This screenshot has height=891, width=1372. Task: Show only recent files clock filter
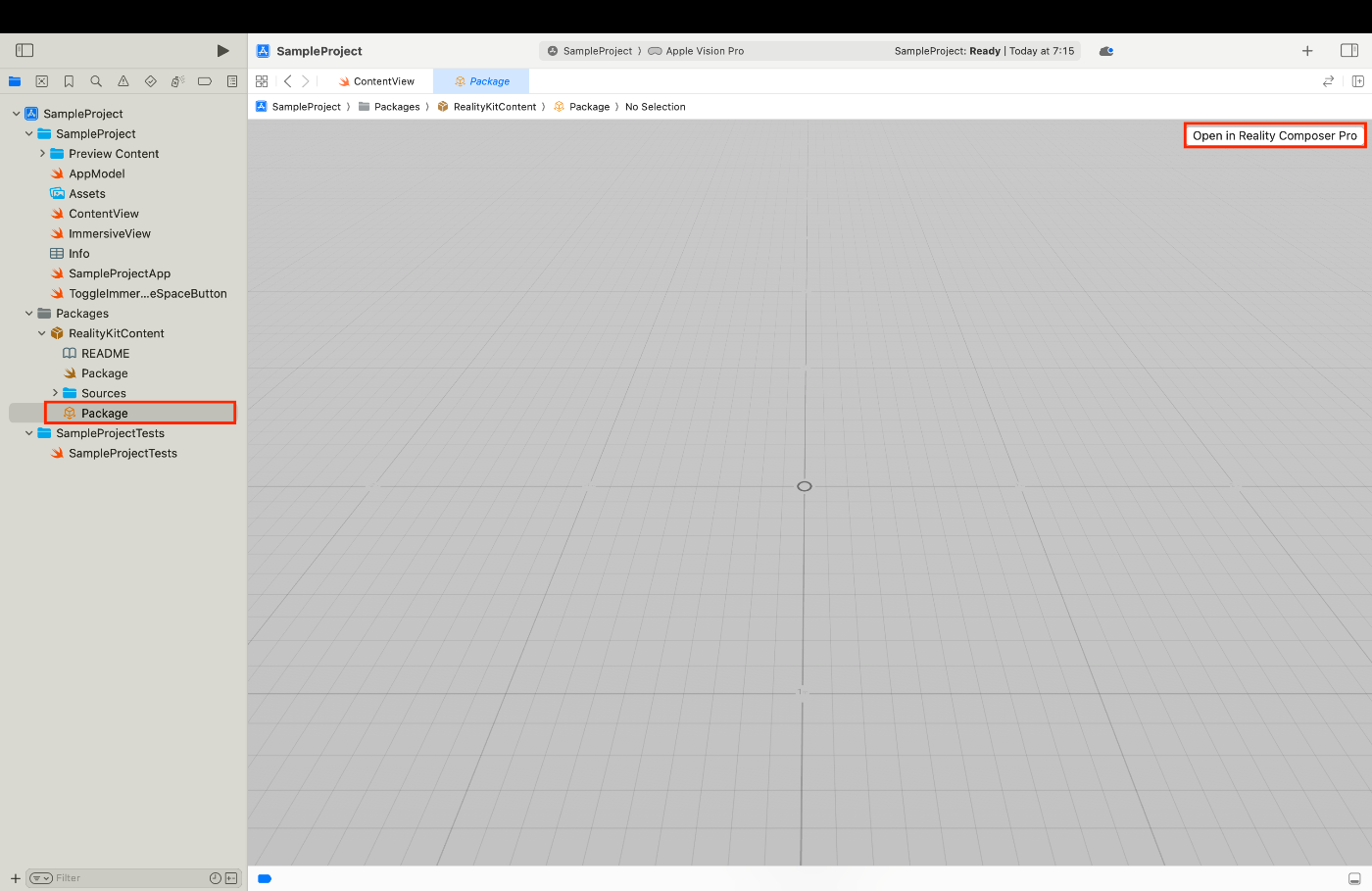(216, 878)
